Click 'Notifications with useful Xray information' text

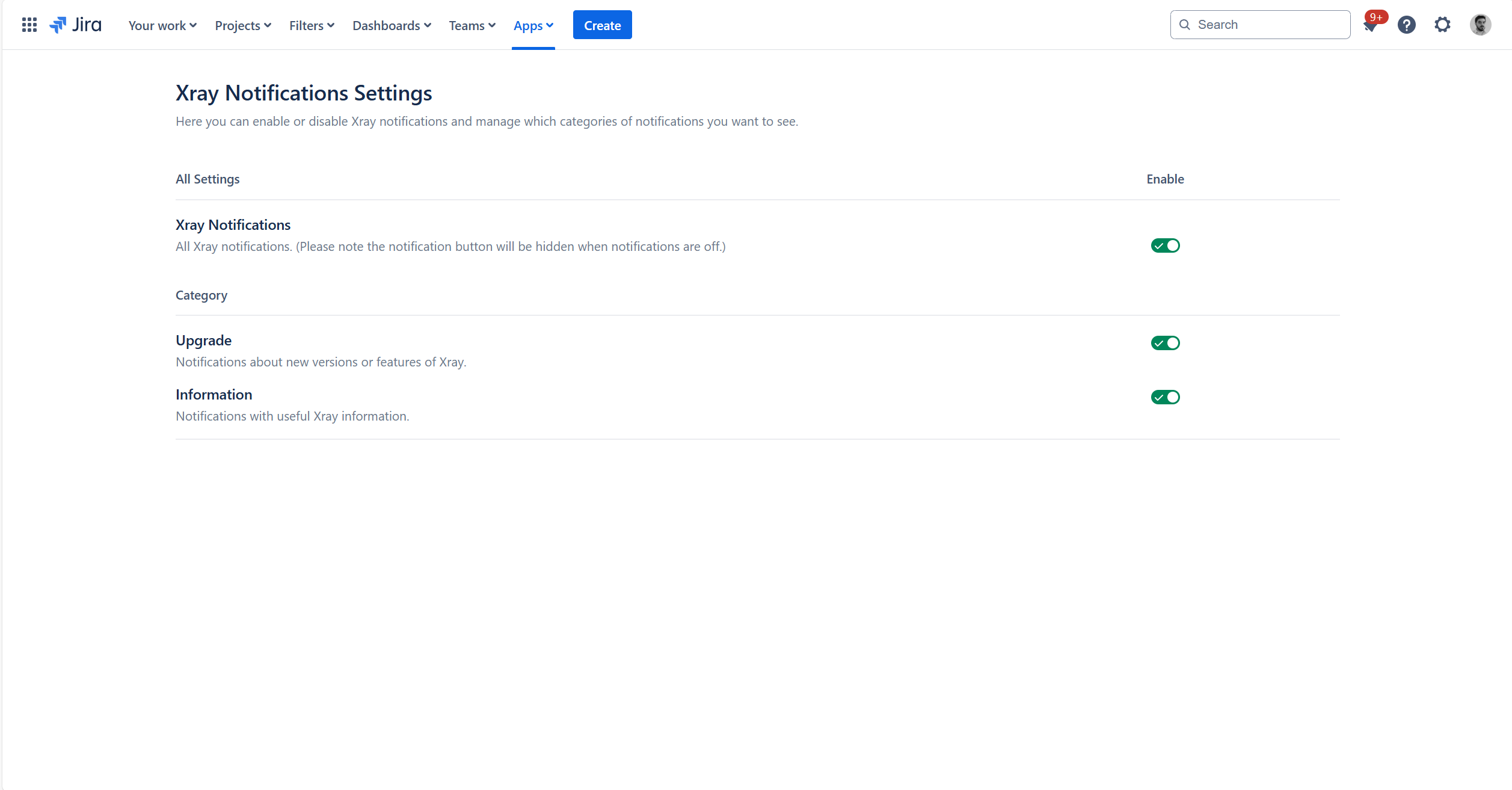(292, 416)
